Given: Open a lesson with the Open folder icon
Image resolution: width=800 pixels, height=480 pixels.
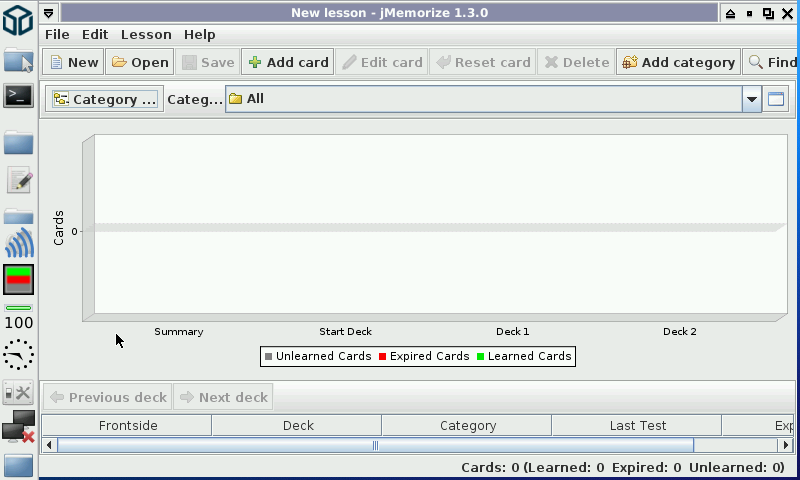Looking at the screenshot, I should [x=120, y=62].
